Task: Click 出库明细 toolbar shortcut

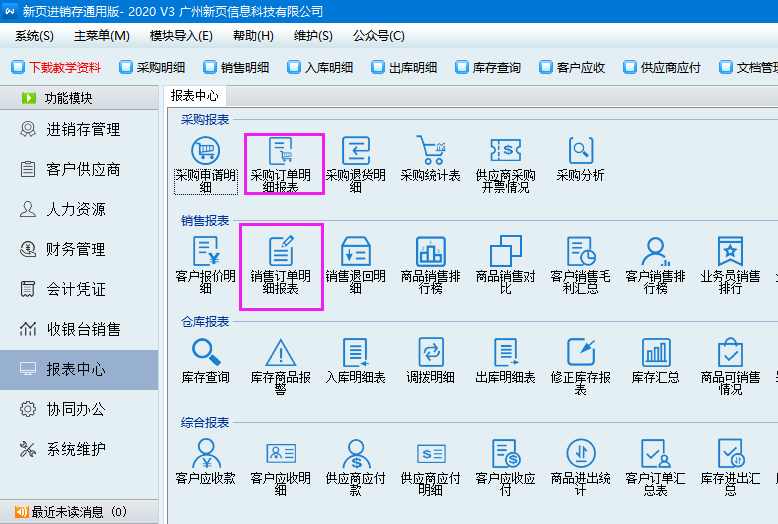Action: 404,67
